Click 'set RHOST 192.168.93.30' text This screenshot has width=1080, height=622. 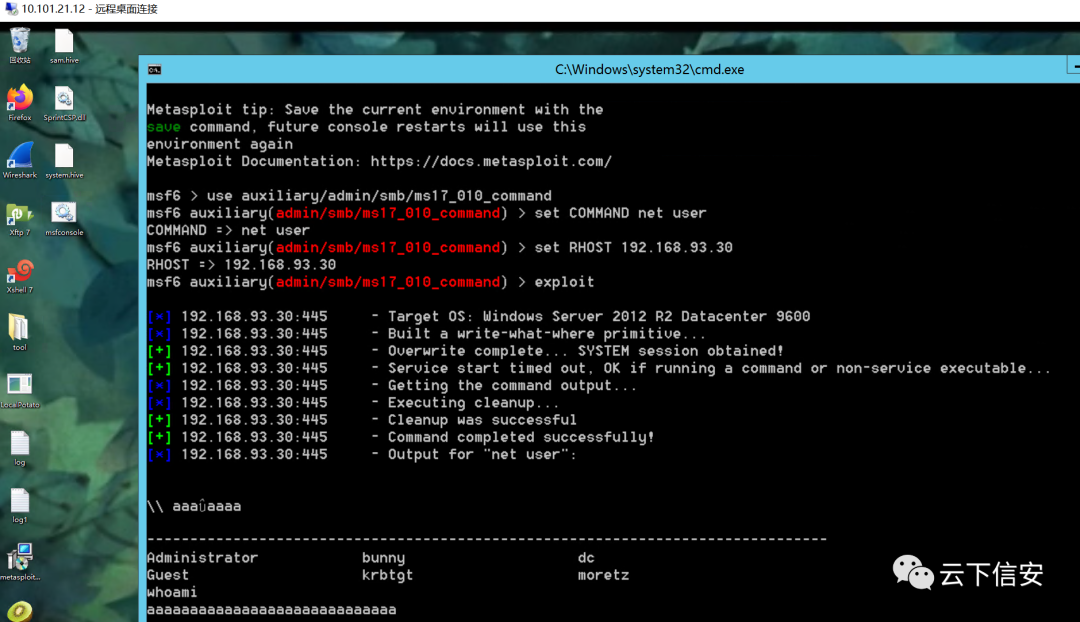click(x=634, y=247)
